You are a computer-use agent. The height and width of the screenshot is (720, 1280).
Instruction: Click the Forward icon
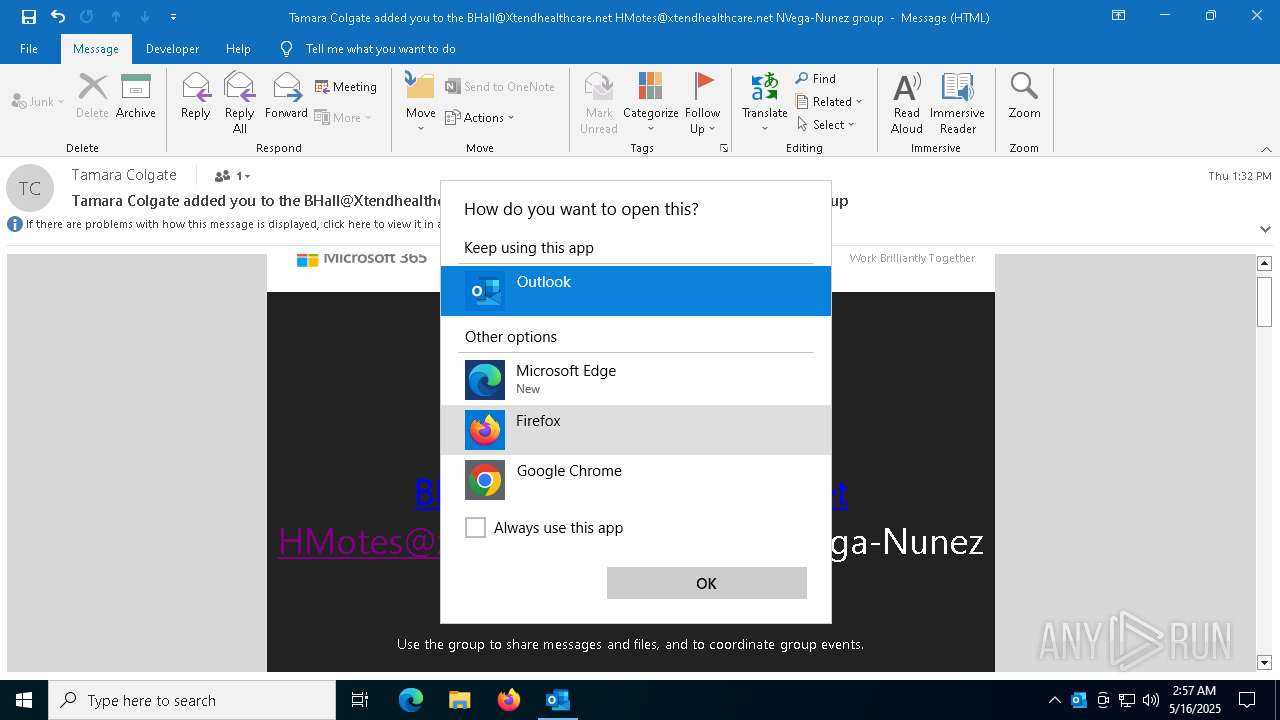pos(286,96)
